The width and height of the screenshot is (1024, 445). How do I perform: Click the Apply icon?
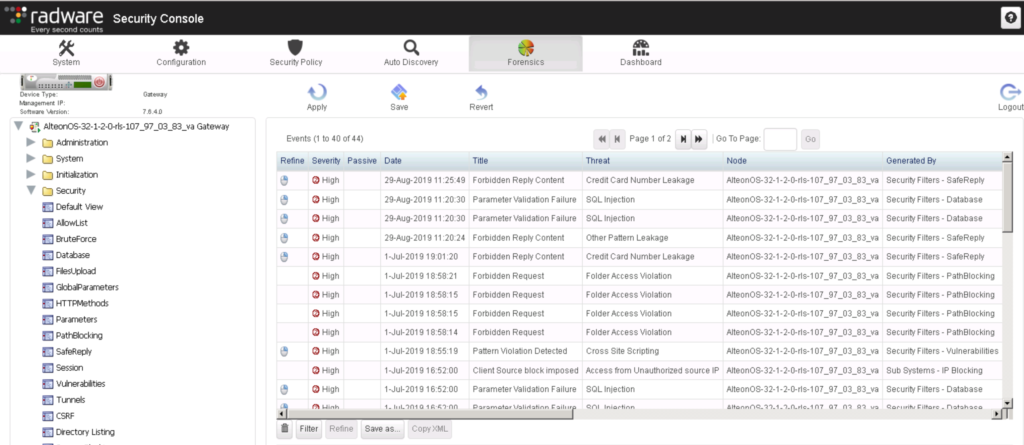pyautogui.click(x=317, y=93)
